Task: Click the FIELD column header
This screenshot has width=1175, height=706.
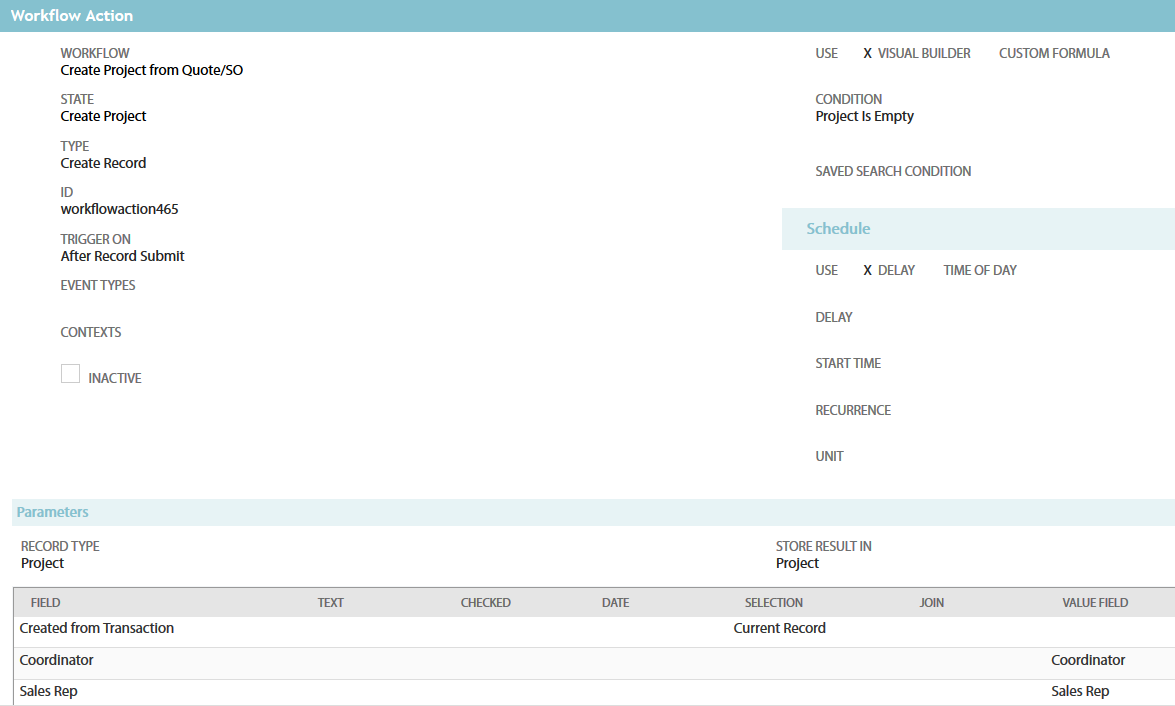Action: (45, 603)
